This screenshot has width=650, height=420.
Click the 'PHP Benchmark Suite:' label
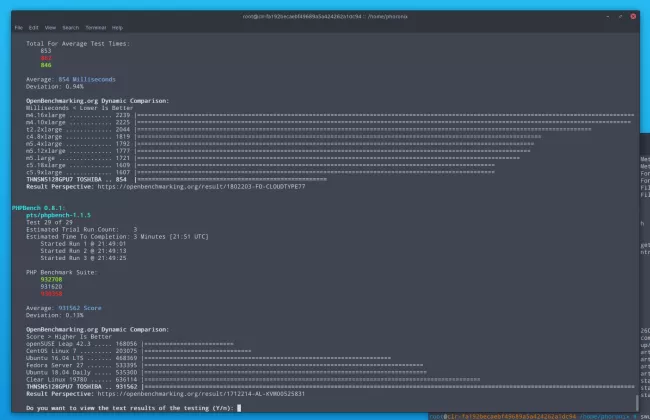[62, 272]
